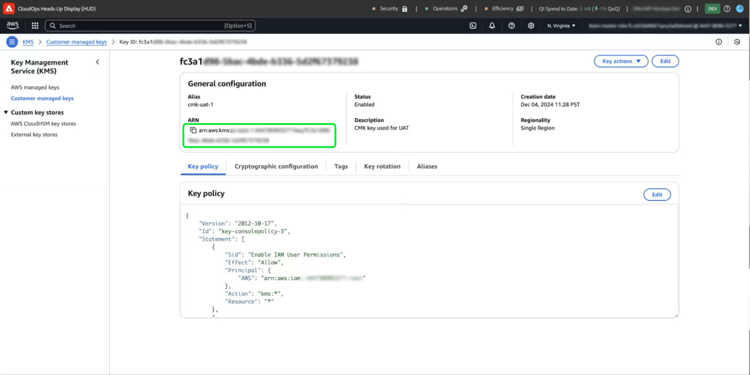Switch to the Tags tab
This screenshot has width=750, height=375.
[x=341, y=166]
